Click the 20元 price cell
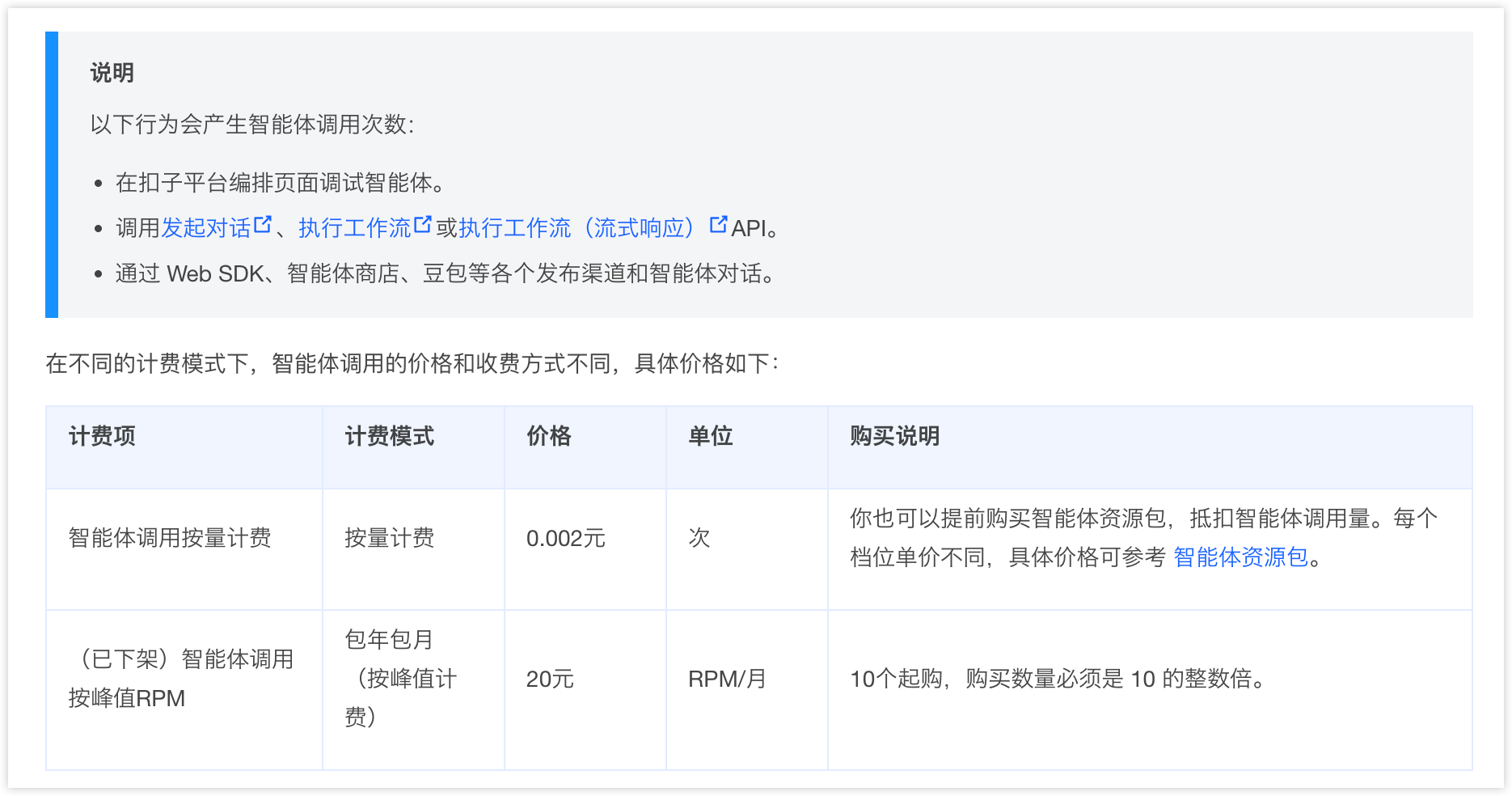Viewport: 1512px width, 796px height. [x=550, y=679]
